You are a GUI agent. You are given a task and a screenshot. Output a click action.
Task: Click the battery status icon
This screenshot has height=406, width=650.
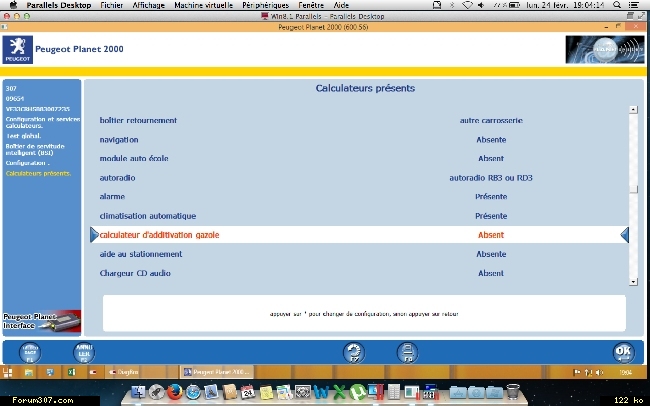(x=514, y=5)
